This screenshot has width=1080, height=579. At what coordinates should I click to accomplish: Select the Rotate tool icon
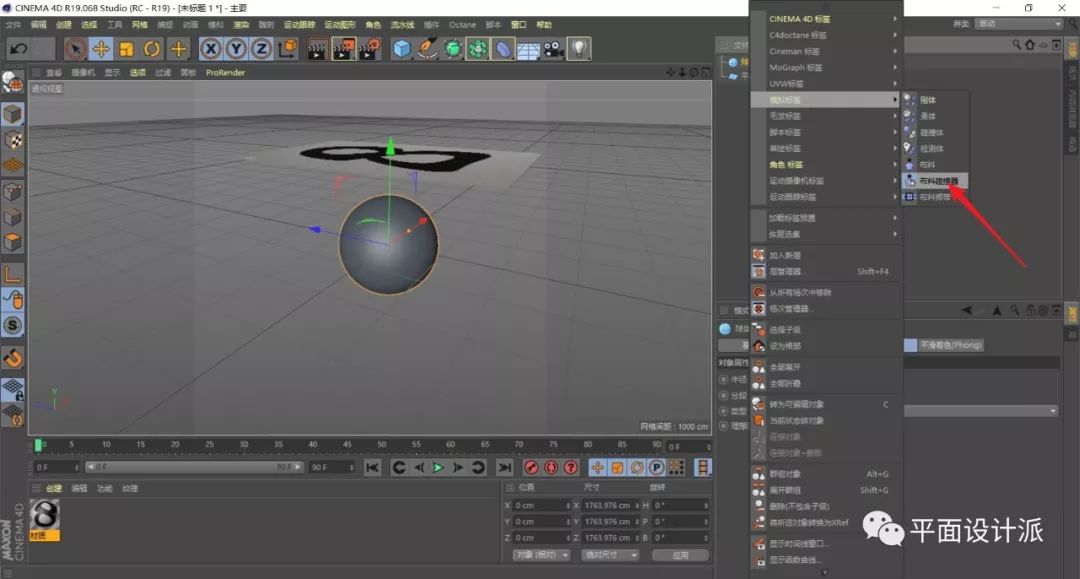(152, 48)
